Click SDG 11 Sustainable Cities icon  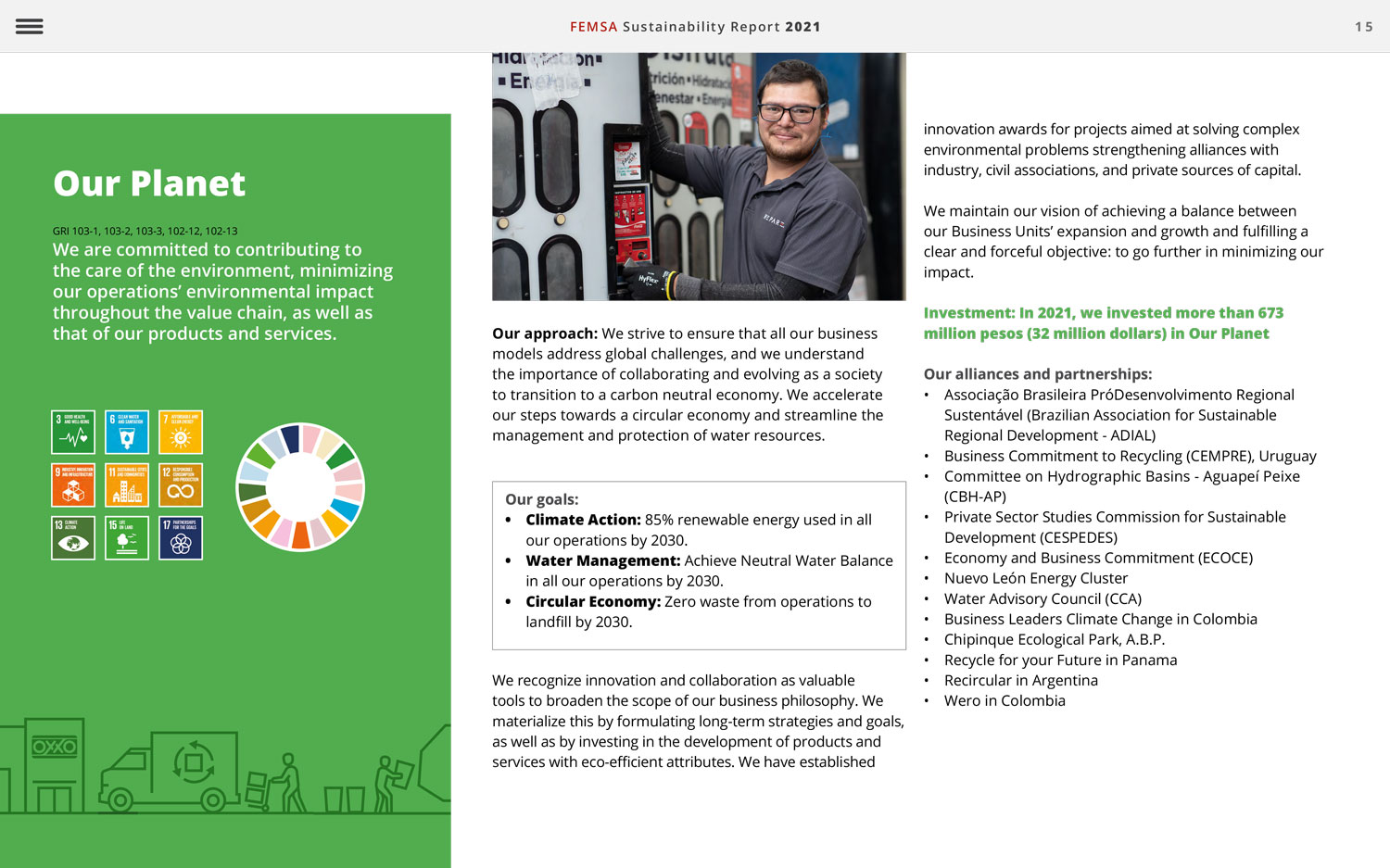click(x=127, y=484)
